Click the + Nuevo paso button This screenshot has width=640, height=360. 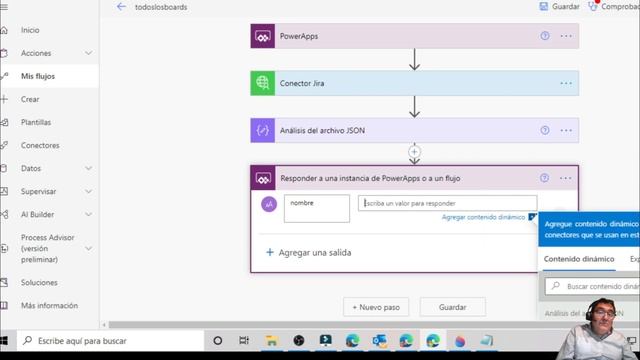pos(376,307)
